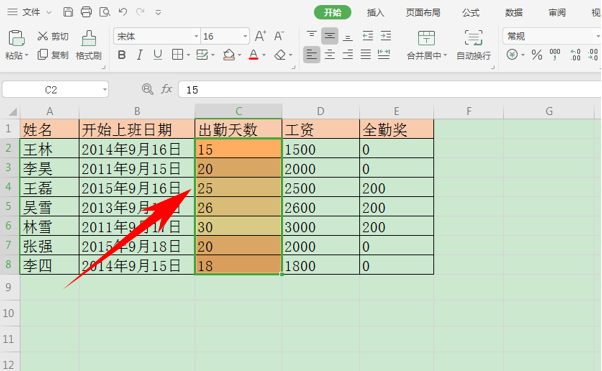Open the font size dropdown
The image size is (602, 371).
pyautogui.click(x=245, y=36)
